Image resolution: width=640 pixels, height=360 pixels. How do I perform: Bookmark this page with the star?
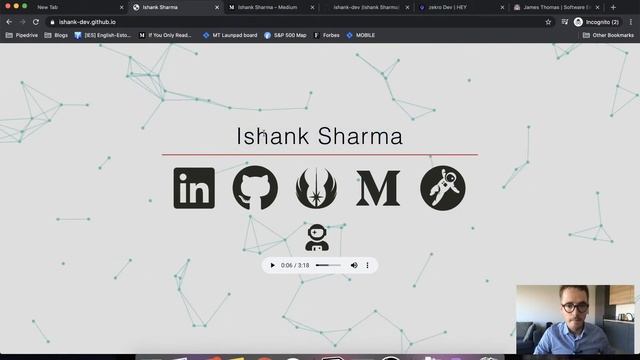(548, 22)
